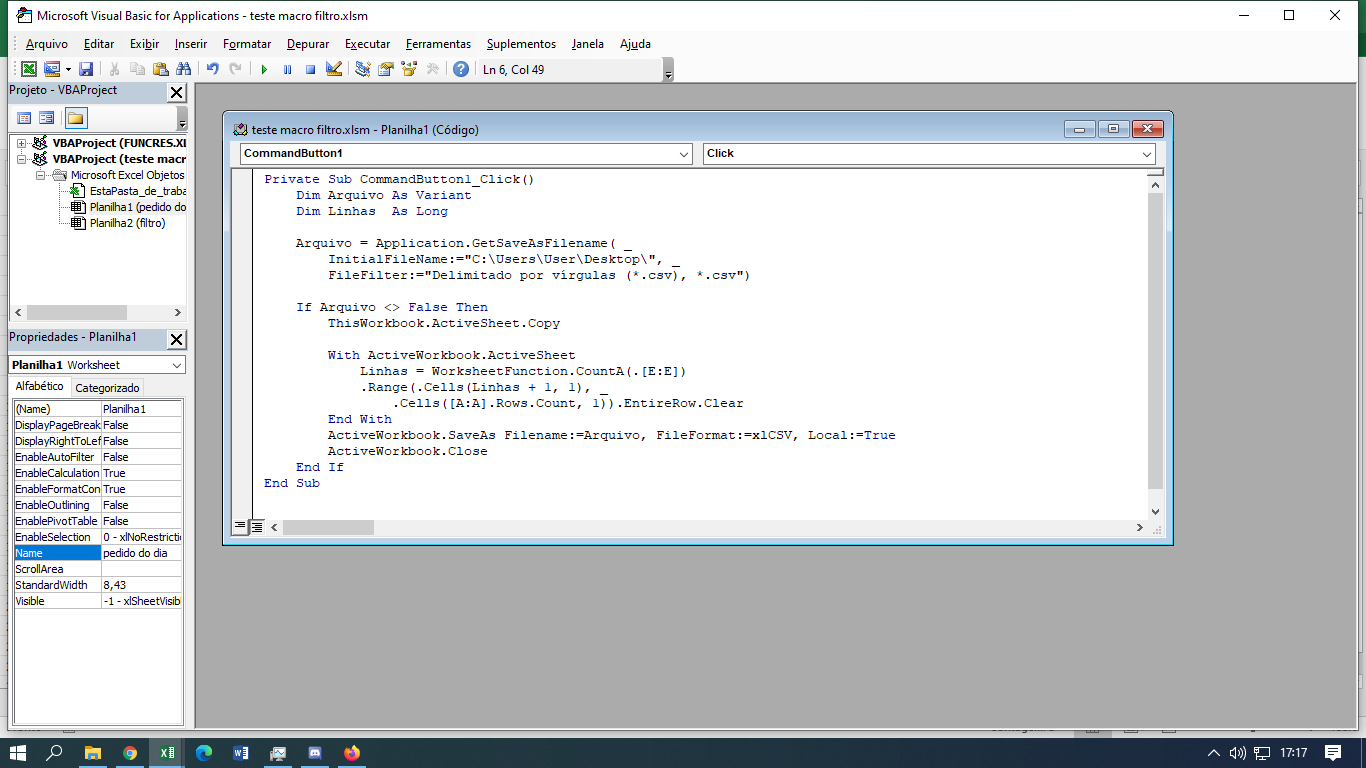The image size is (1366, 768).
Task: Select Planilha1 (pedido do in the project tree
Action: point(137,207)
